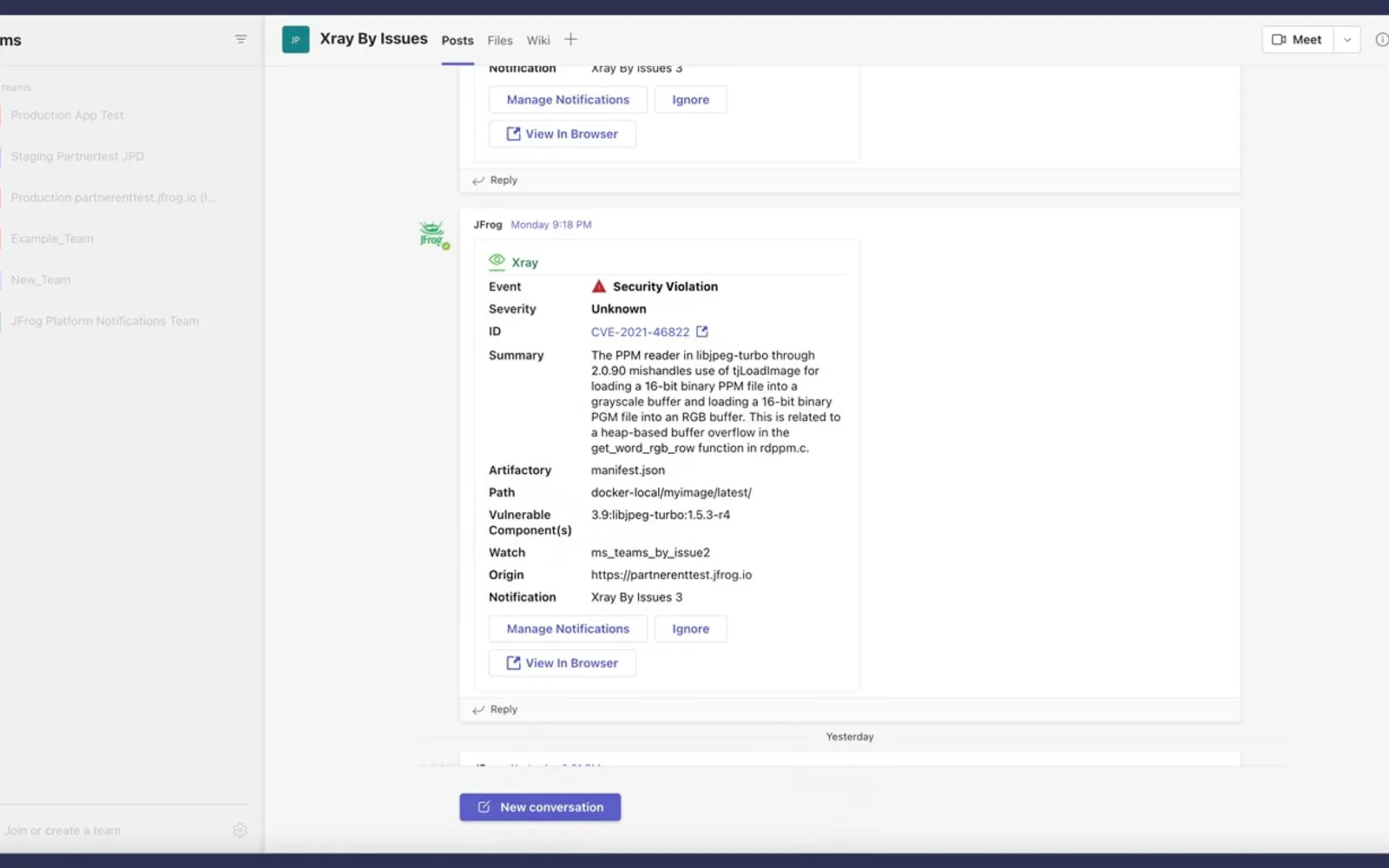Image resolution: width=1389 pixels, height=868 pixels.
Task: Open CVE-2021-46822 external link icon
Action: tap(702, 332)
